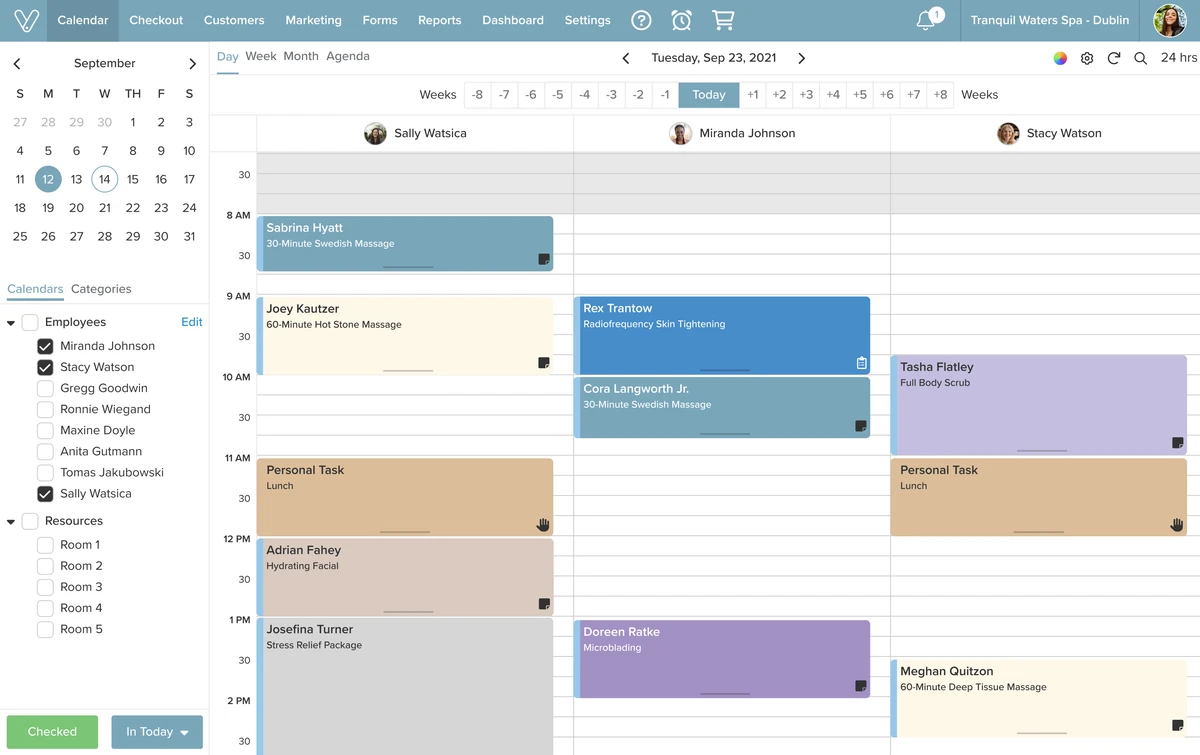Click note icon on Doreen Ratke appointment
This screenshot has height=755, width=1200.
[861, 686]
